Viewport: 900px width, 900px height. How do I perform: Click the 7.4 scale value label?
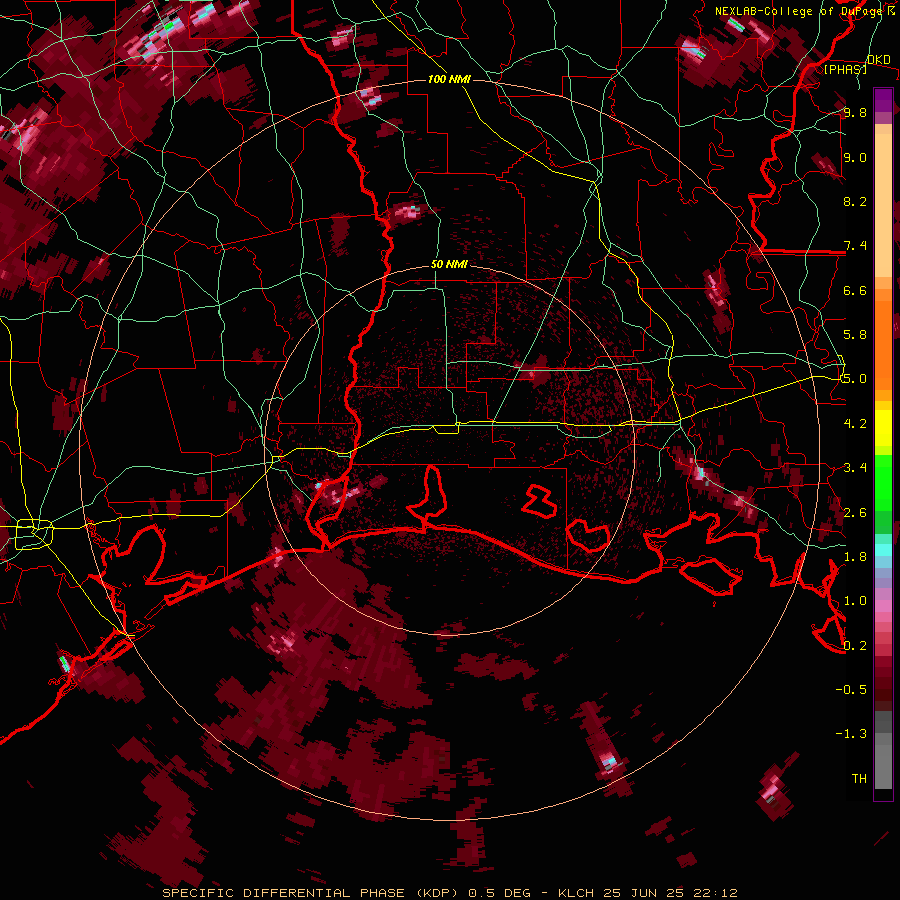tap(855, 246)
